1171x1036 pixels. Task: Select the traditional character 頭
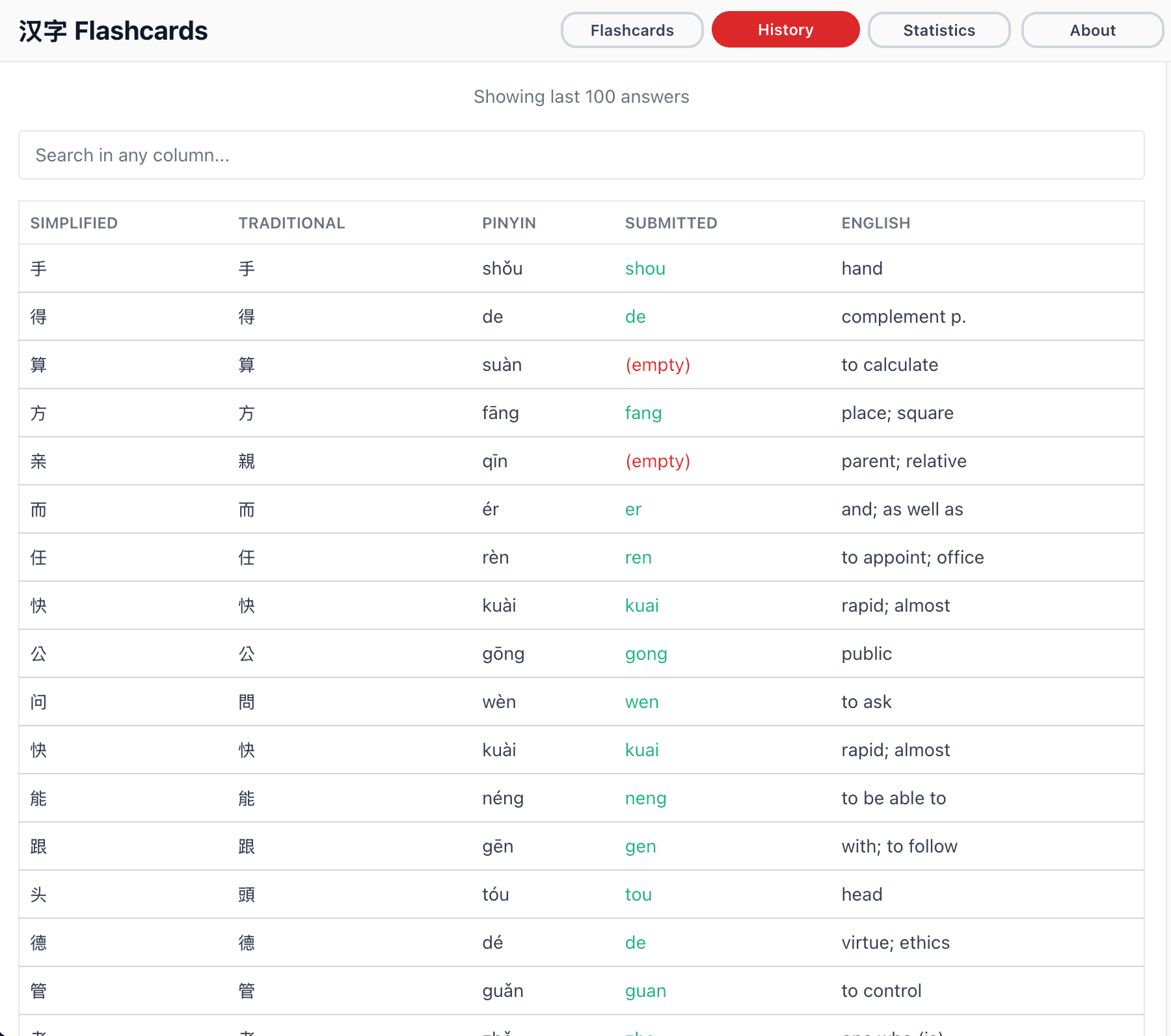click(247, 895)
